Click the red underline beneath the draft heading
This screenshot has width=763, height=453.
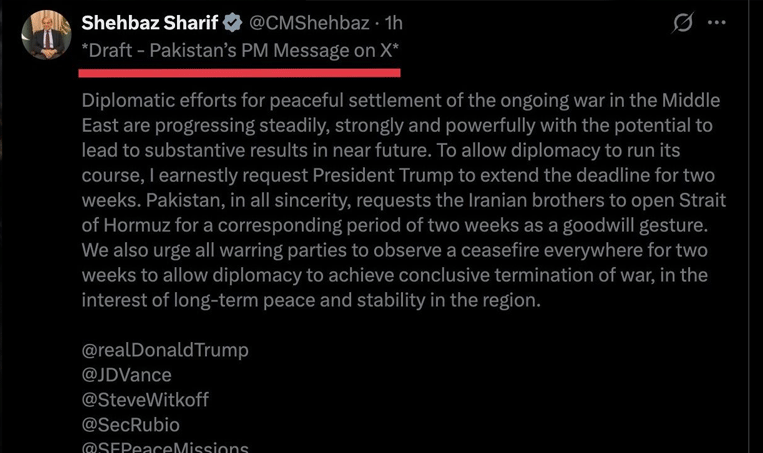[239, 72]
